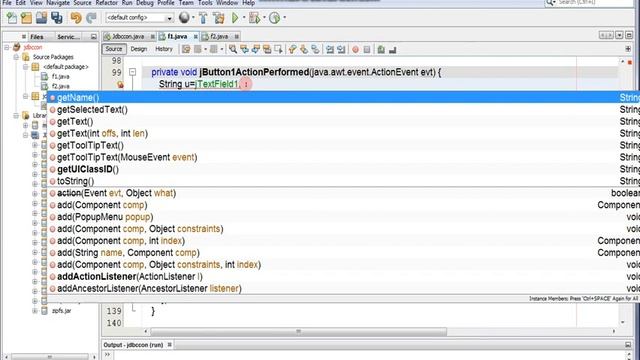The height and width of the screenshot is (360, 640).
Task: Switch to Jdbccon.java tab
Action: click(x=129, y=36)
